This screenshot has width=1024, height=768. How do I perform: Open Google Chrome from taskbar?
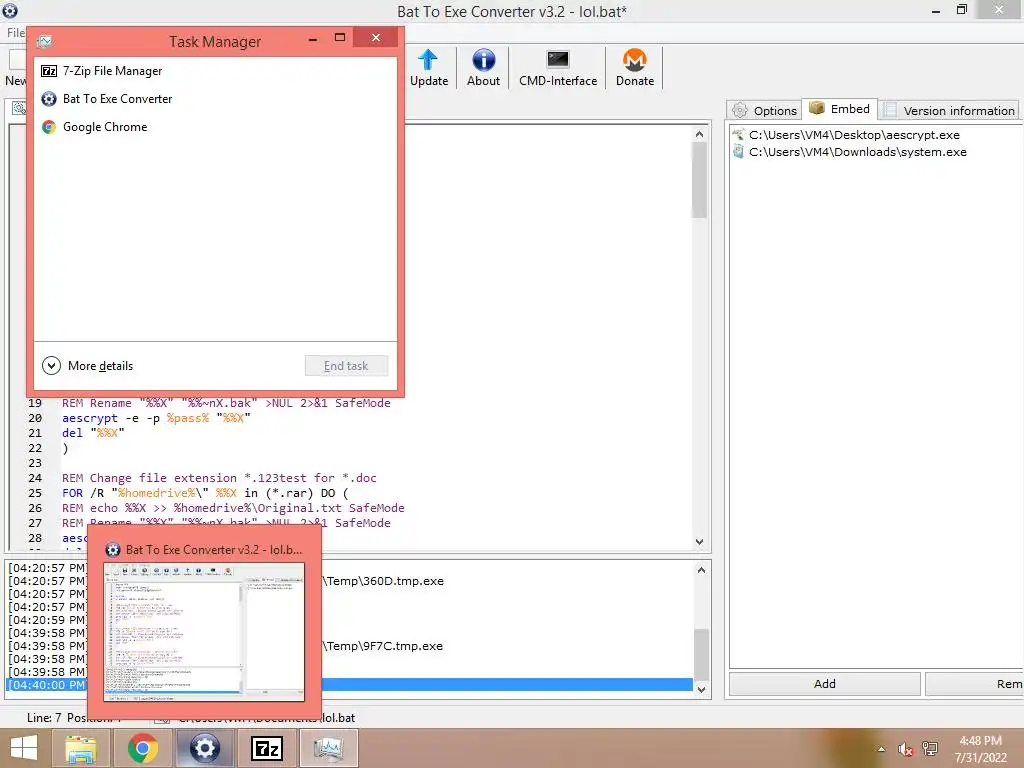143,748
